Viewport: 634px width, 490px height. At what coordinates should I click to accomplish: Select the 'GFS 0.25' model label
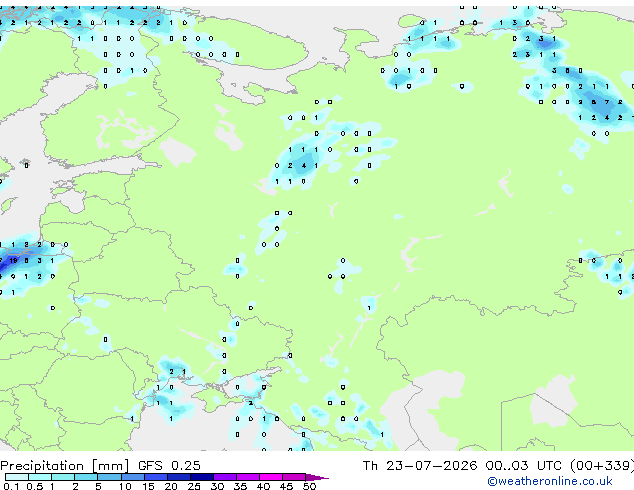(x=169, y=465)
